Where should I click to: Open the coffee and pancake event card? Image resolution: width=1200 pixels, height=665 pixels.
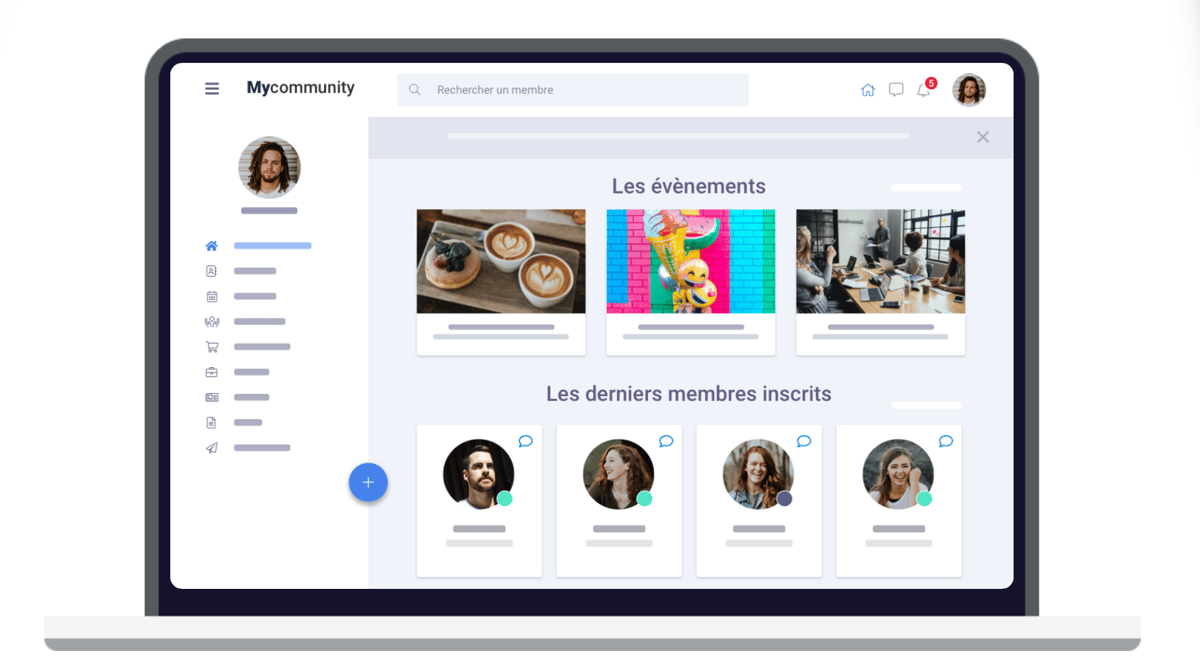click(501, 282)
